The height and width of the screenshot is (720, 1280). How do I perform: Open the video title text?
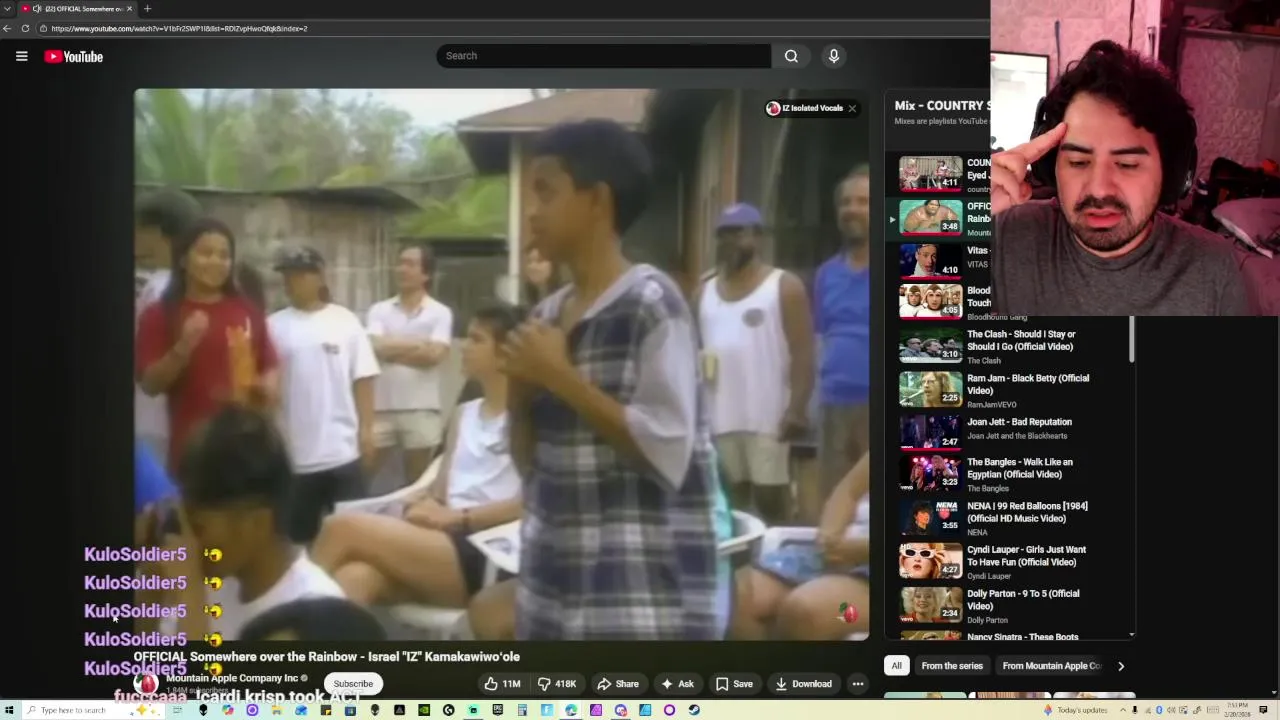327,657
